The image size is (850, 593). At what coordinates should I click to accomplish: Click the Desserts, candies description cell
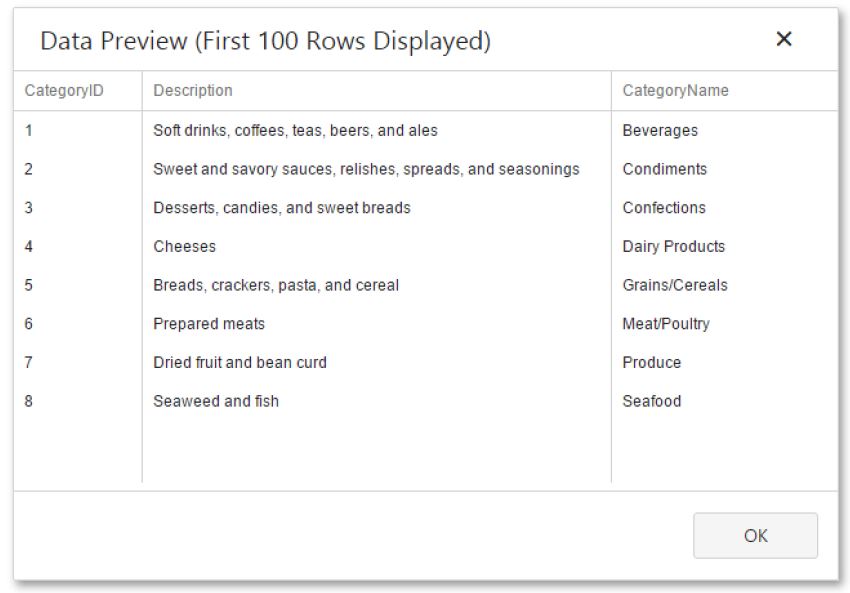(282, 208)
